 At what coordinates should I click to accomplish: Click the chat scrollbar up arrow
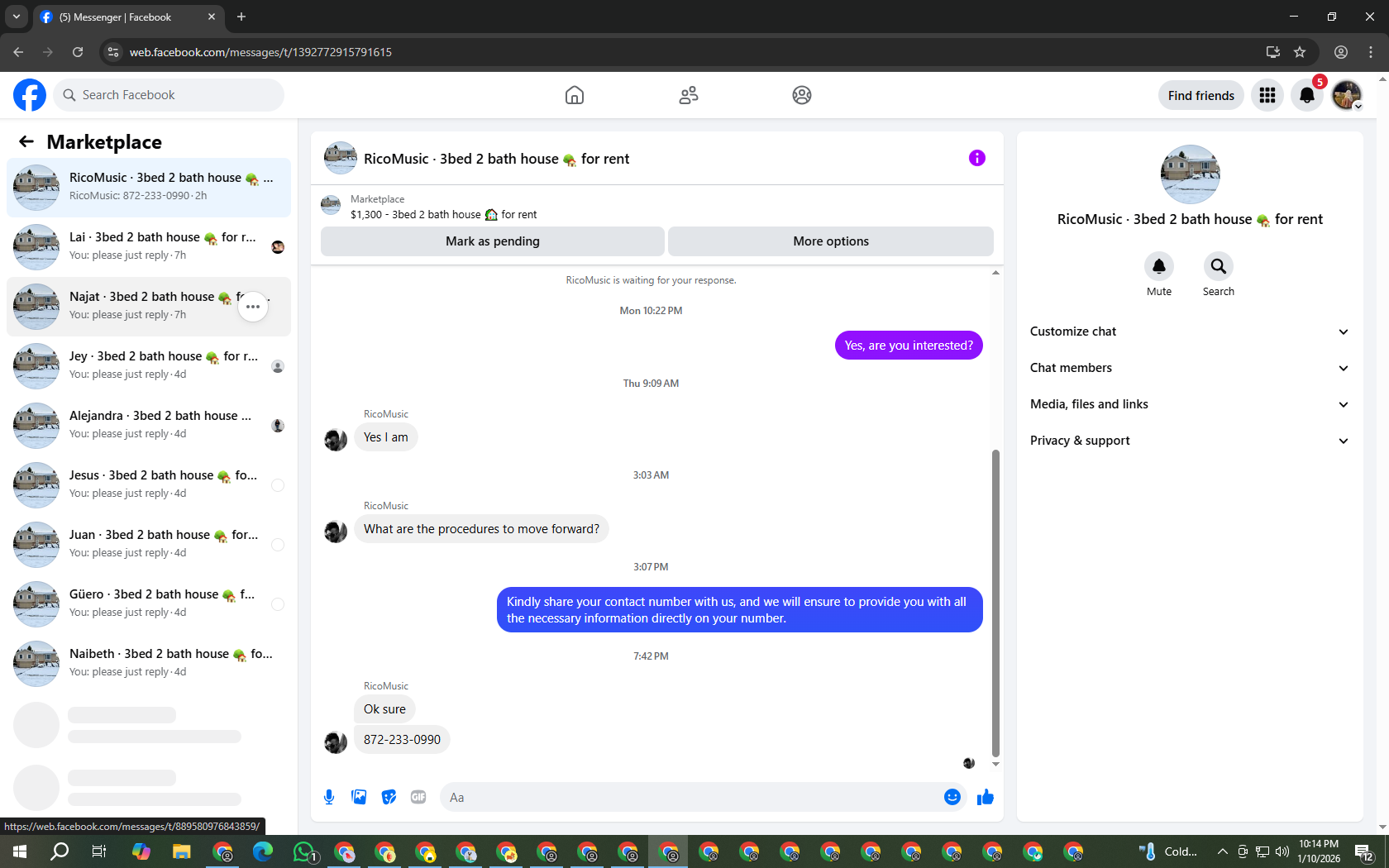tap(995, 272)
